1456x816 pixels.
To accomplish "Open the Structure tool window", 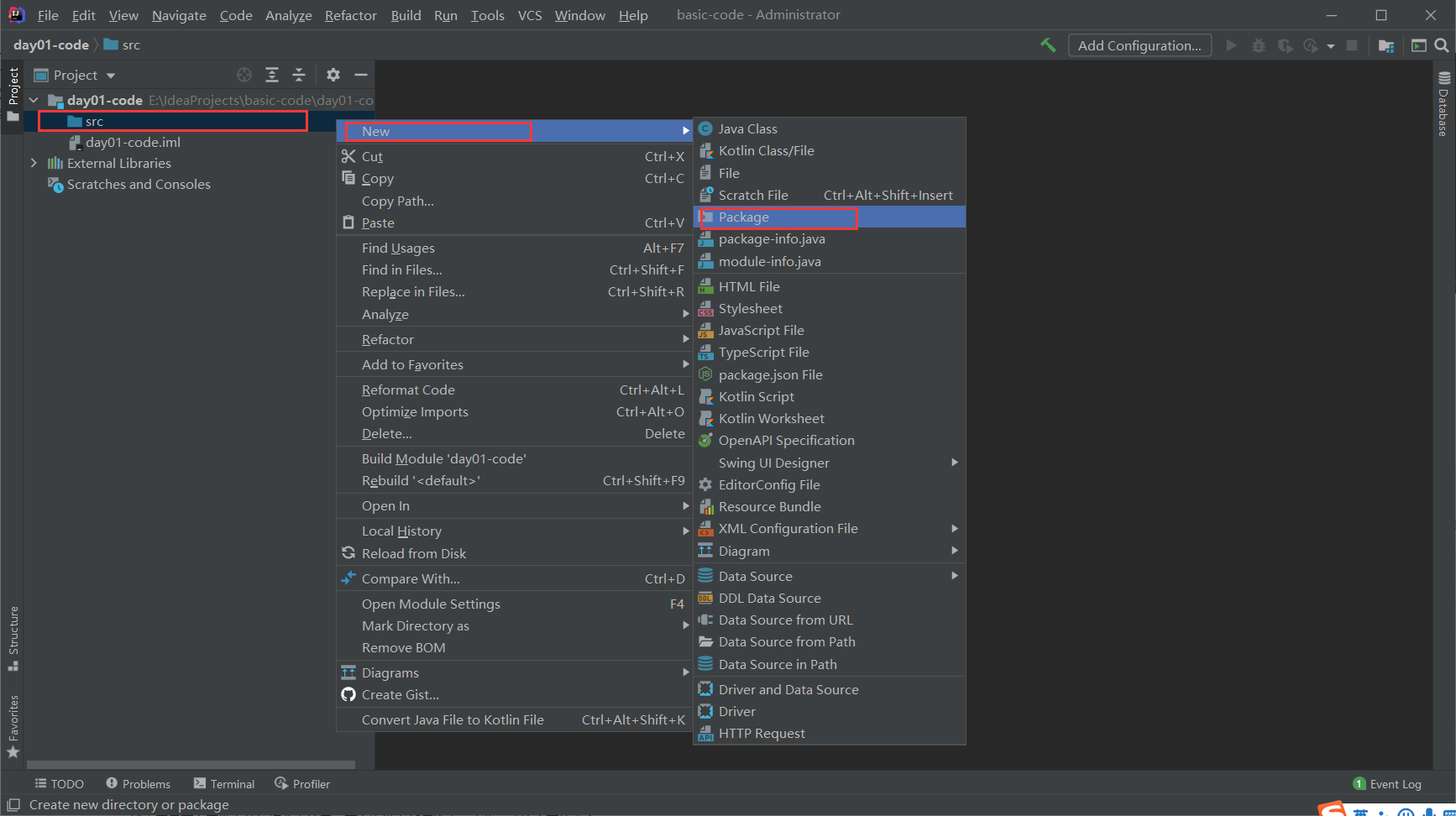I will click(13, 638).
